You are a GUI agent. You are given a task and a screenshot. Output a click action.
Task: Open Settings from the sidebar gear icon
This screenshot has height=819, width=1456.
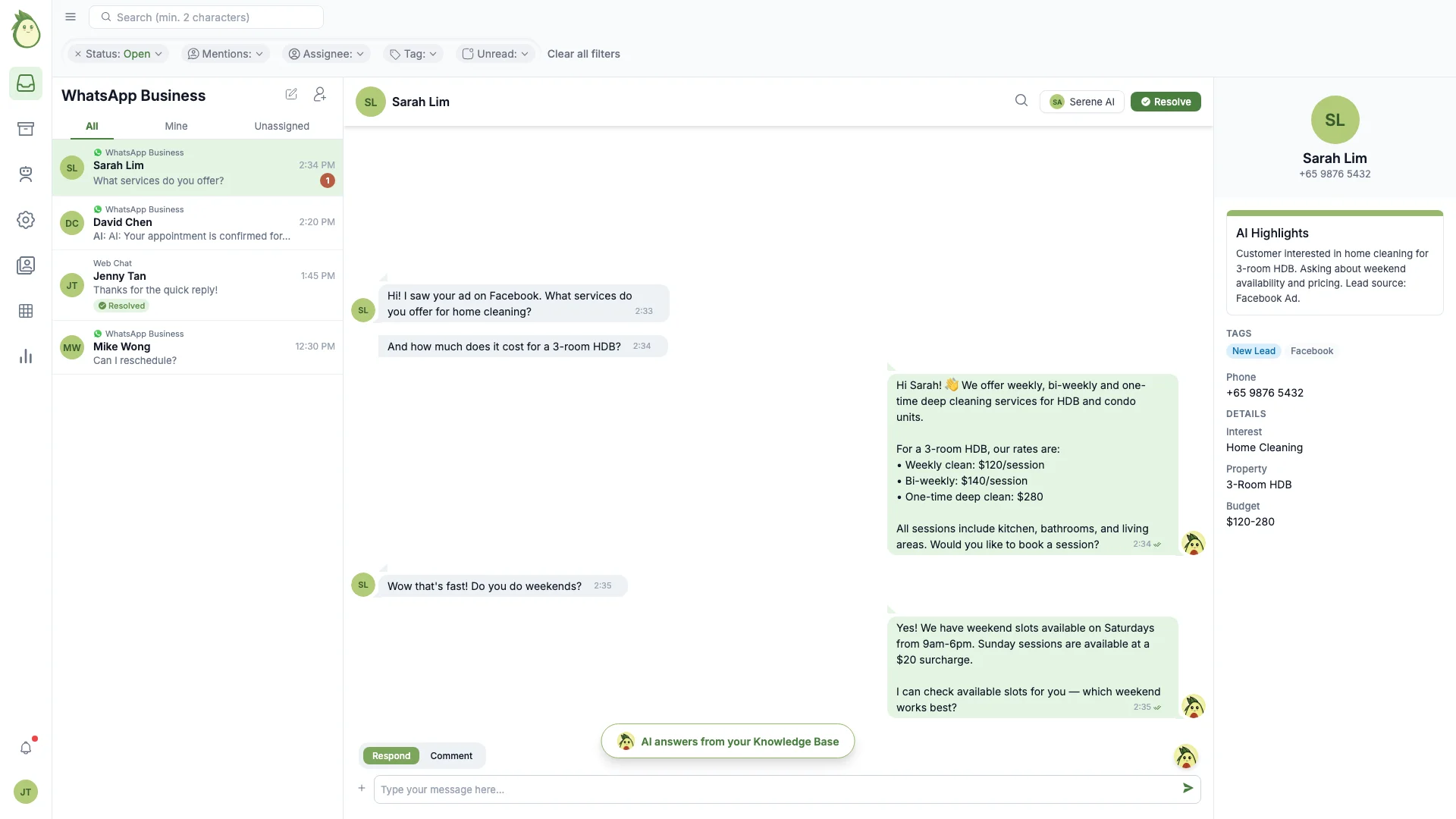[x=26, y=220]
